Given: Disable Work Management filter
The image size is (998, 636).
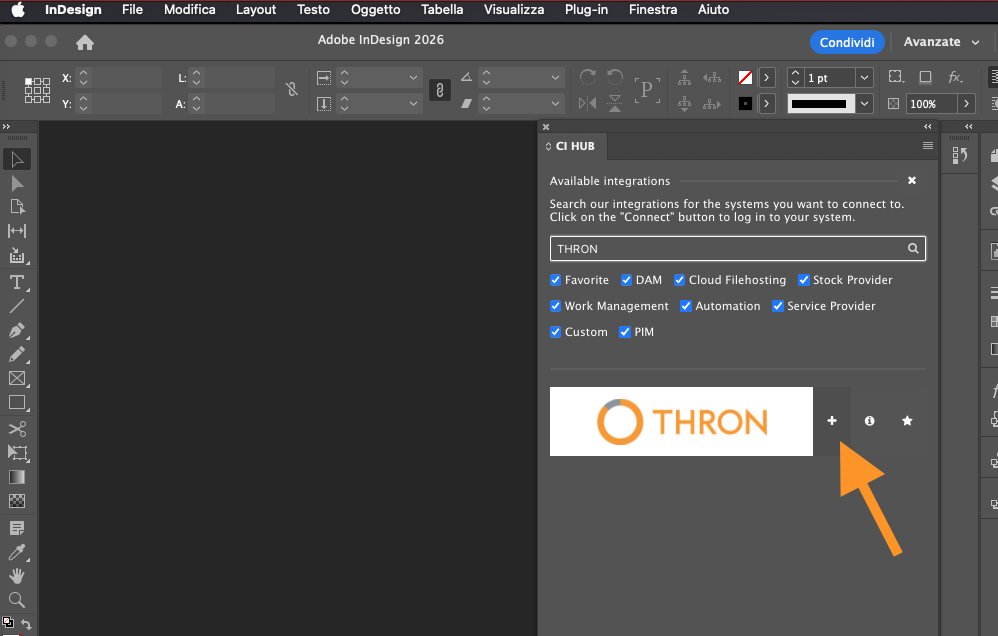Looking at the screenshot, I should click(x=556, y=306).
